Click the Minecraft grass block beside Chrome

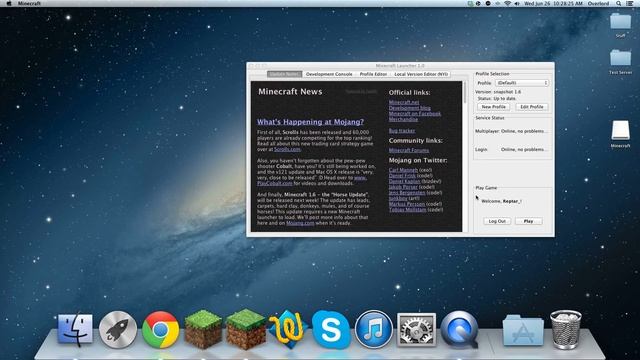(x=203, y=329)
